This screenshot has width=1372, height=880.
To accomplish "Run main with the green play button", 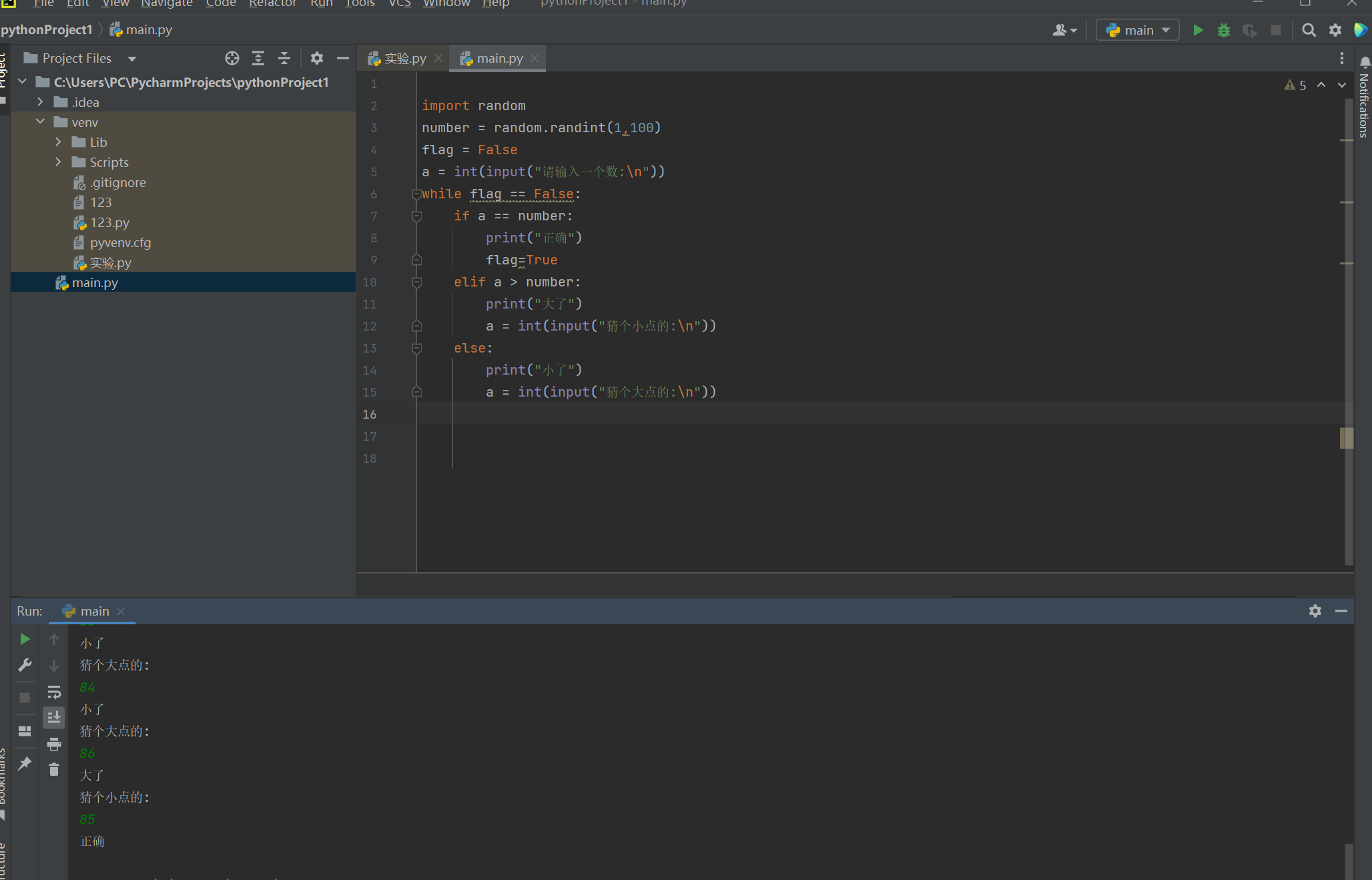I will pyautogui.click(x=1198, y=30).
